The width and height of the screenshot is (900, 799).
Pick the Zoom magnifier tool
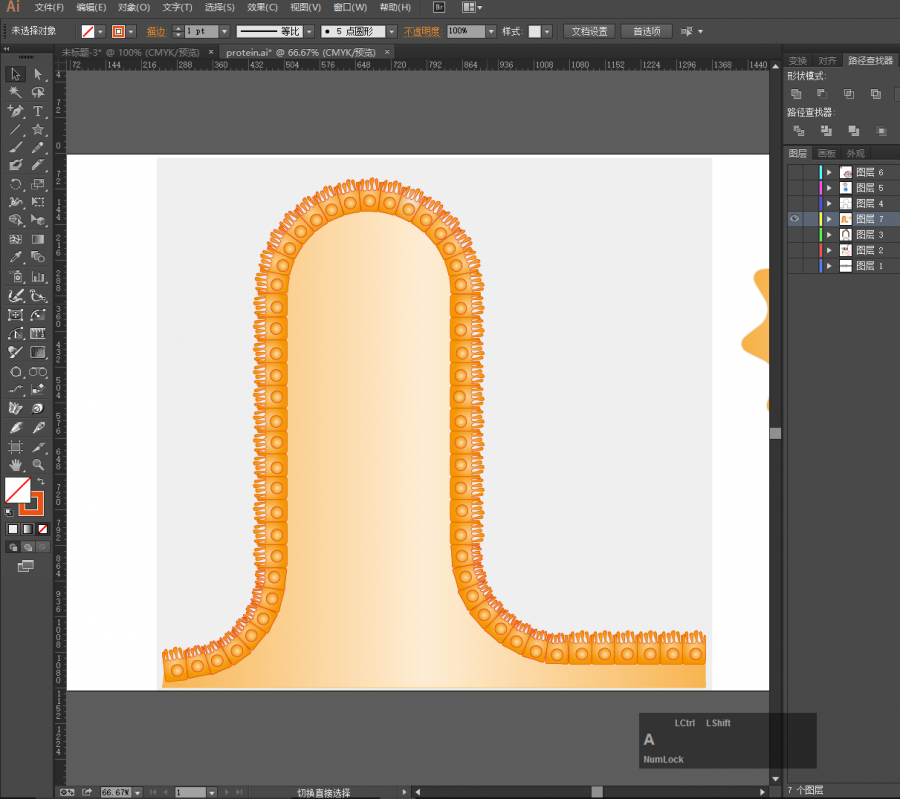38,465
